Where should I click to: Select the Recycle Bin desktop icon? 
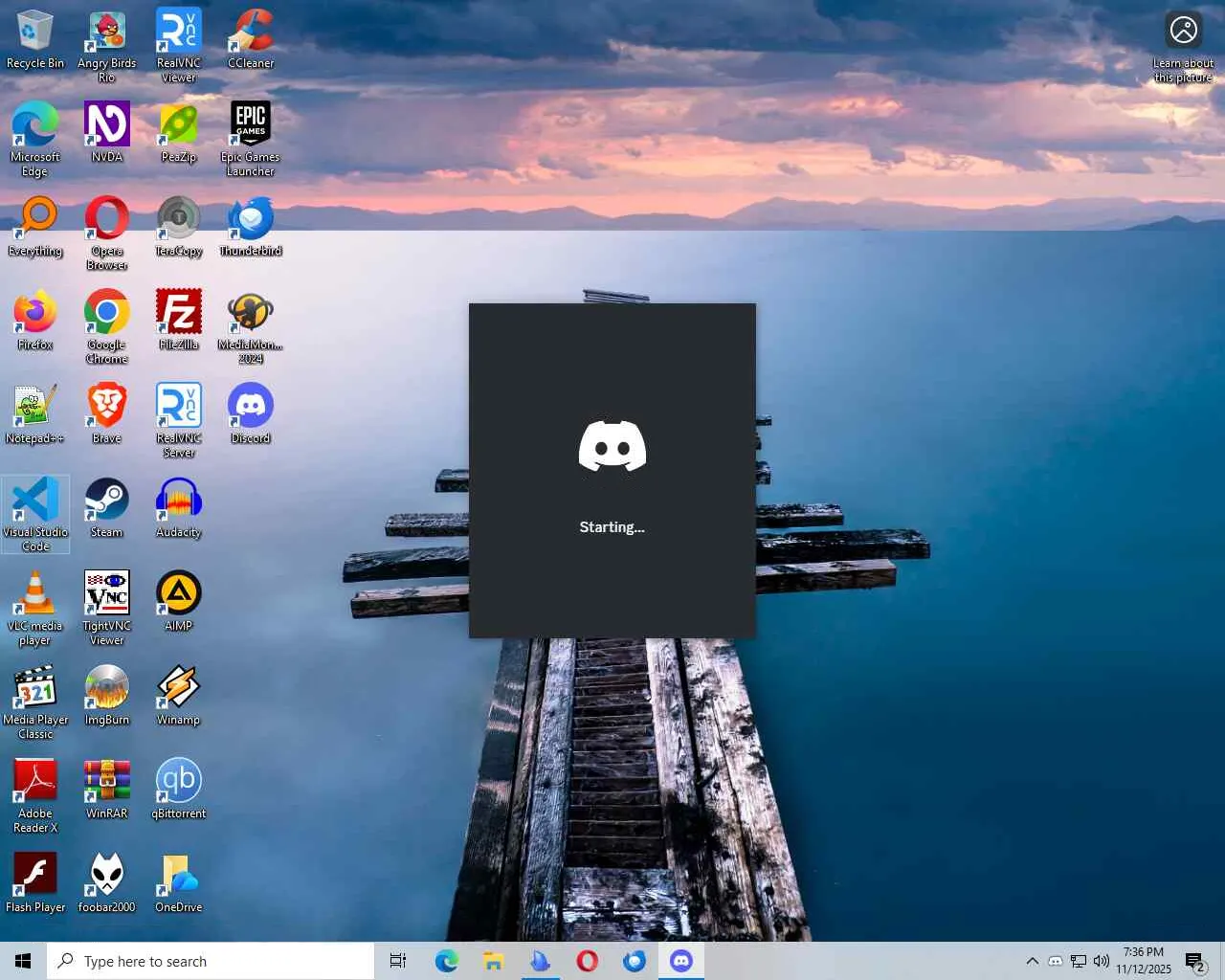(x=35, y=39)
